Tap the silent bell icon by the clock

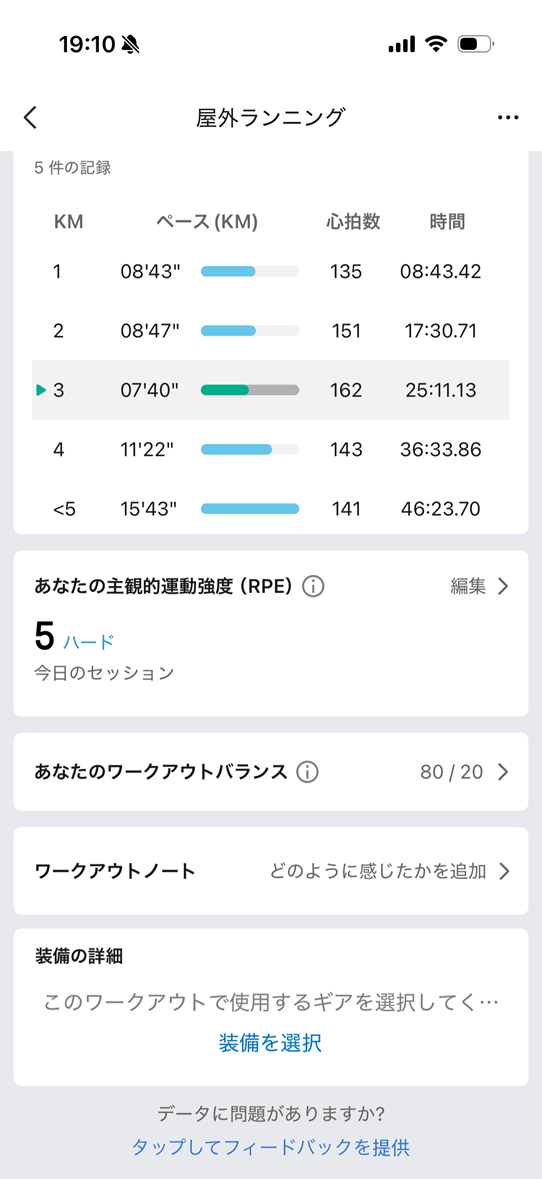pyautogui.click(x=131, y=45)
